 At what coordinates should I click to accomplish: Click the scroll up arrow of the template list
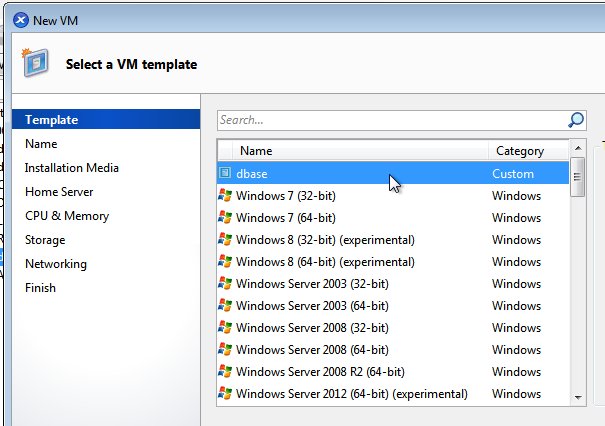pos(578,148)
